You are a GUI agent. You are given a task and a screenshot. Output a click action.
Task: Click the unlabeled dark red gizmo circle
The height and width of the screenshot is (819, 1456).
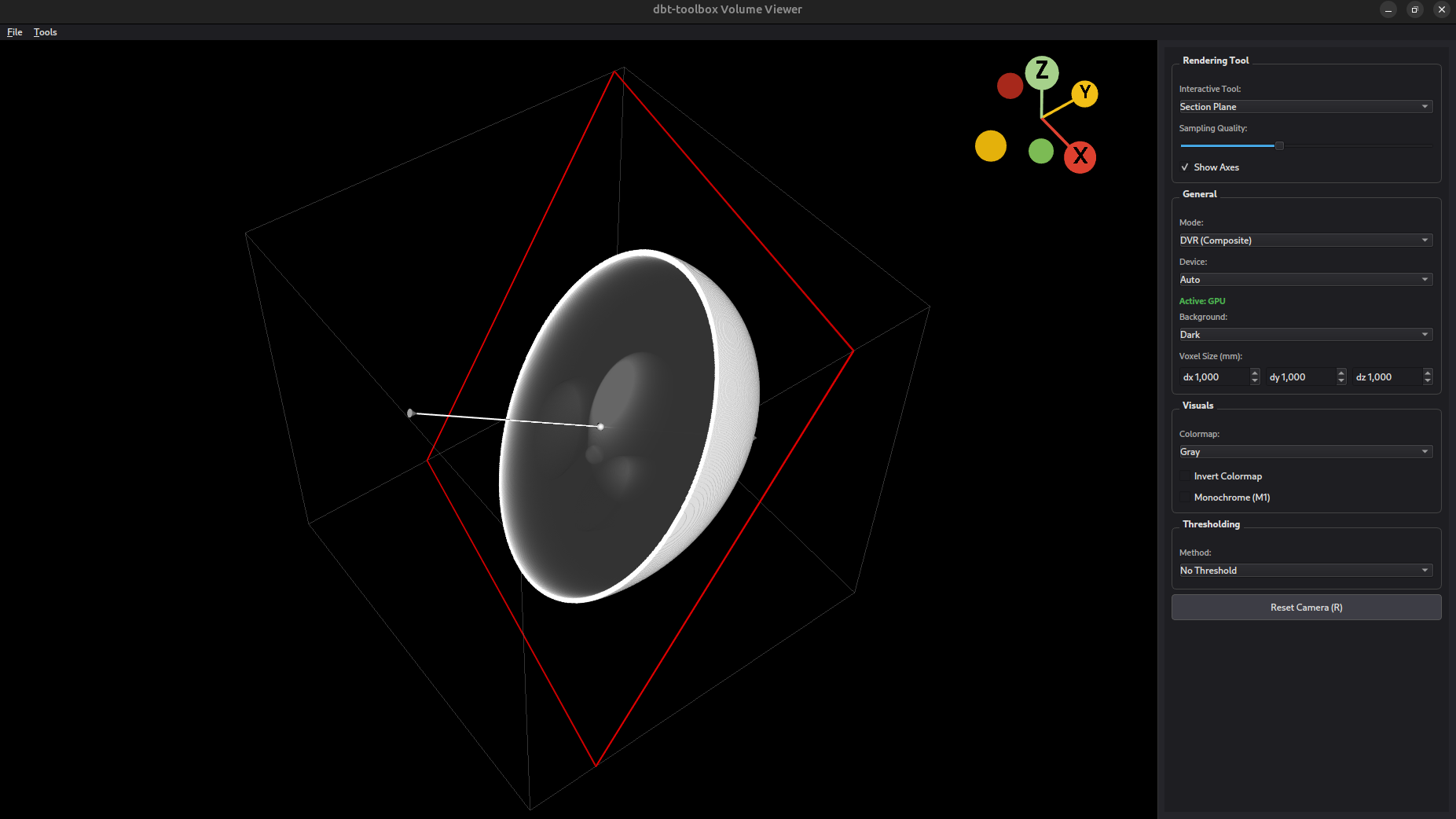click(1010, 86)
